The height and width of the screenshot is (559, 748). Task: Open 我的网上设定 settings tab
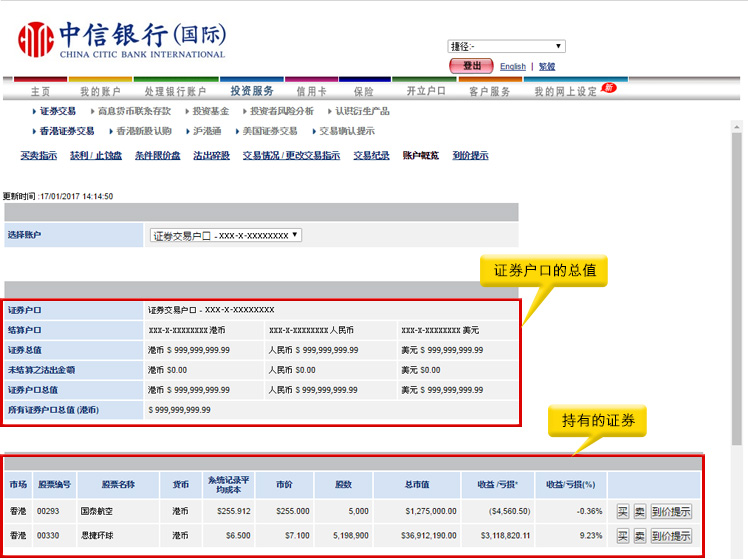pos(565,91)
